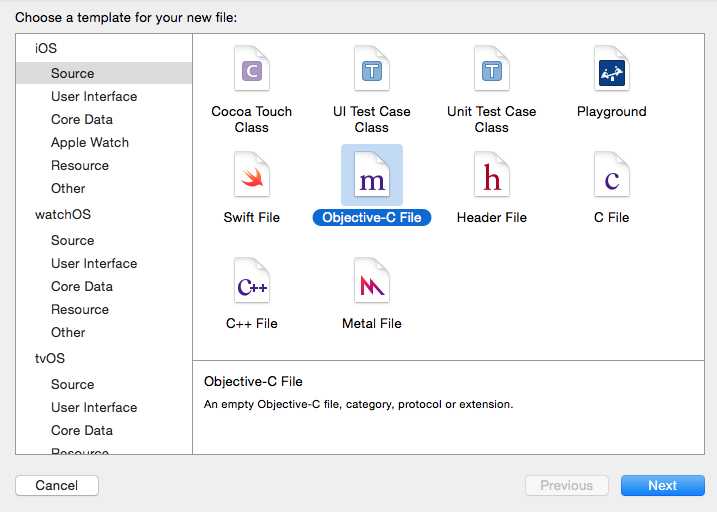Choose the UI Test Case Class icon

(x=372, y=70)
